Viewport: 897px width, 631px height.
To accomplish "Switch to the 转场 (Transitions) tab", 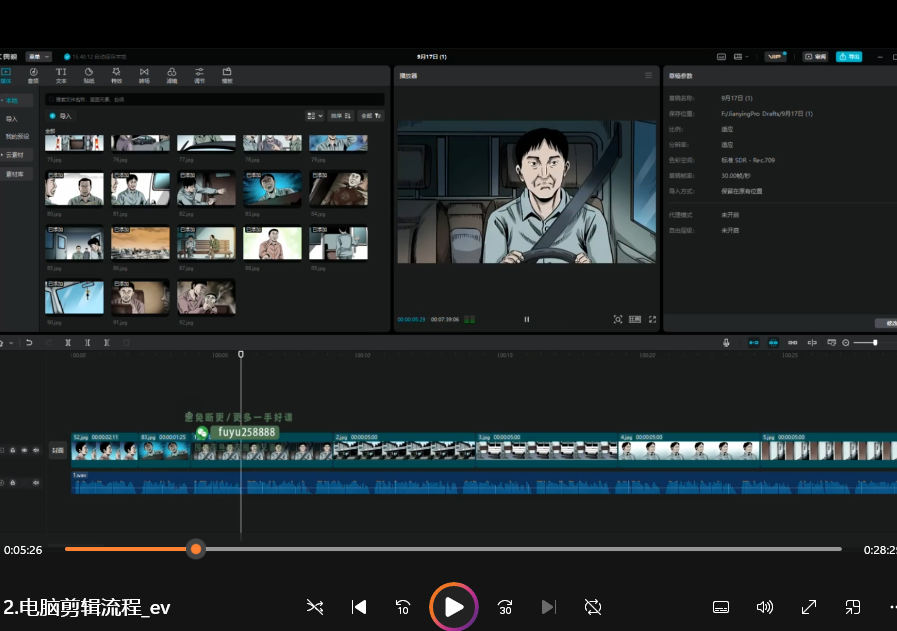I will tap(144, 75).
